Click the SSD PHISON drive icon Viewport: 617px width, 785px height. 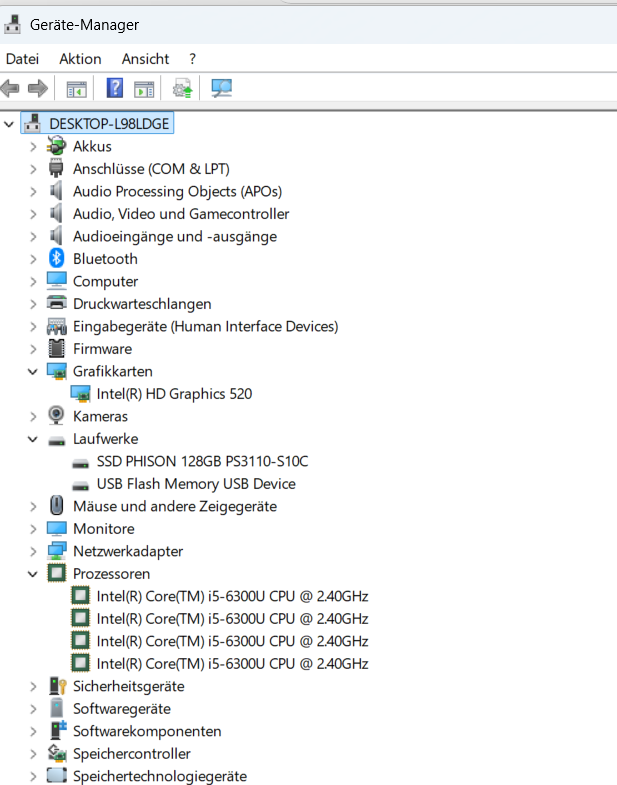pos(80,463)
